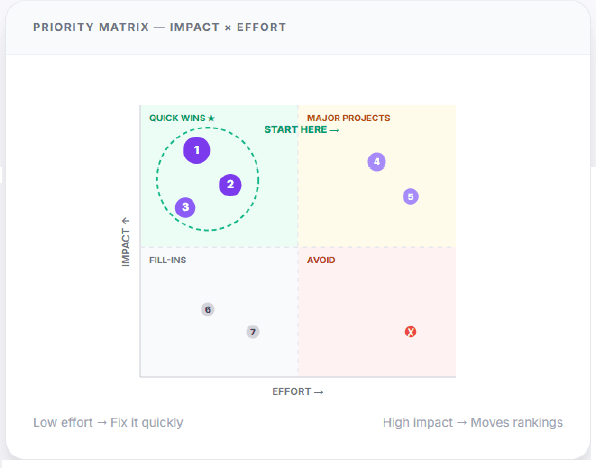Viewport: 596px width, 468px height.
Task: Select marker 4 in Major Projects
Action: coord(376,162)
